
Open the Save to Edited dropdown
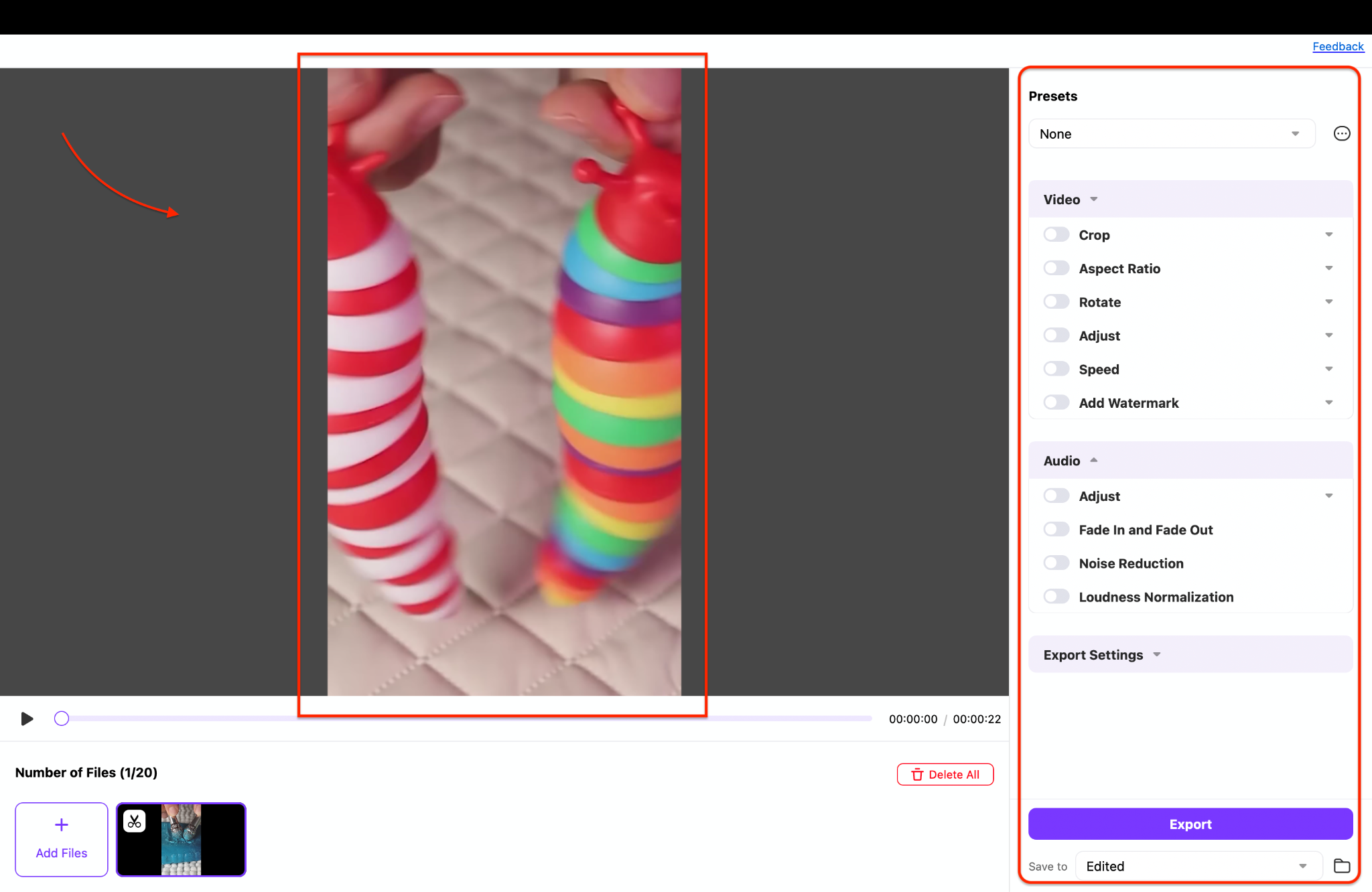coord(1198,866)
